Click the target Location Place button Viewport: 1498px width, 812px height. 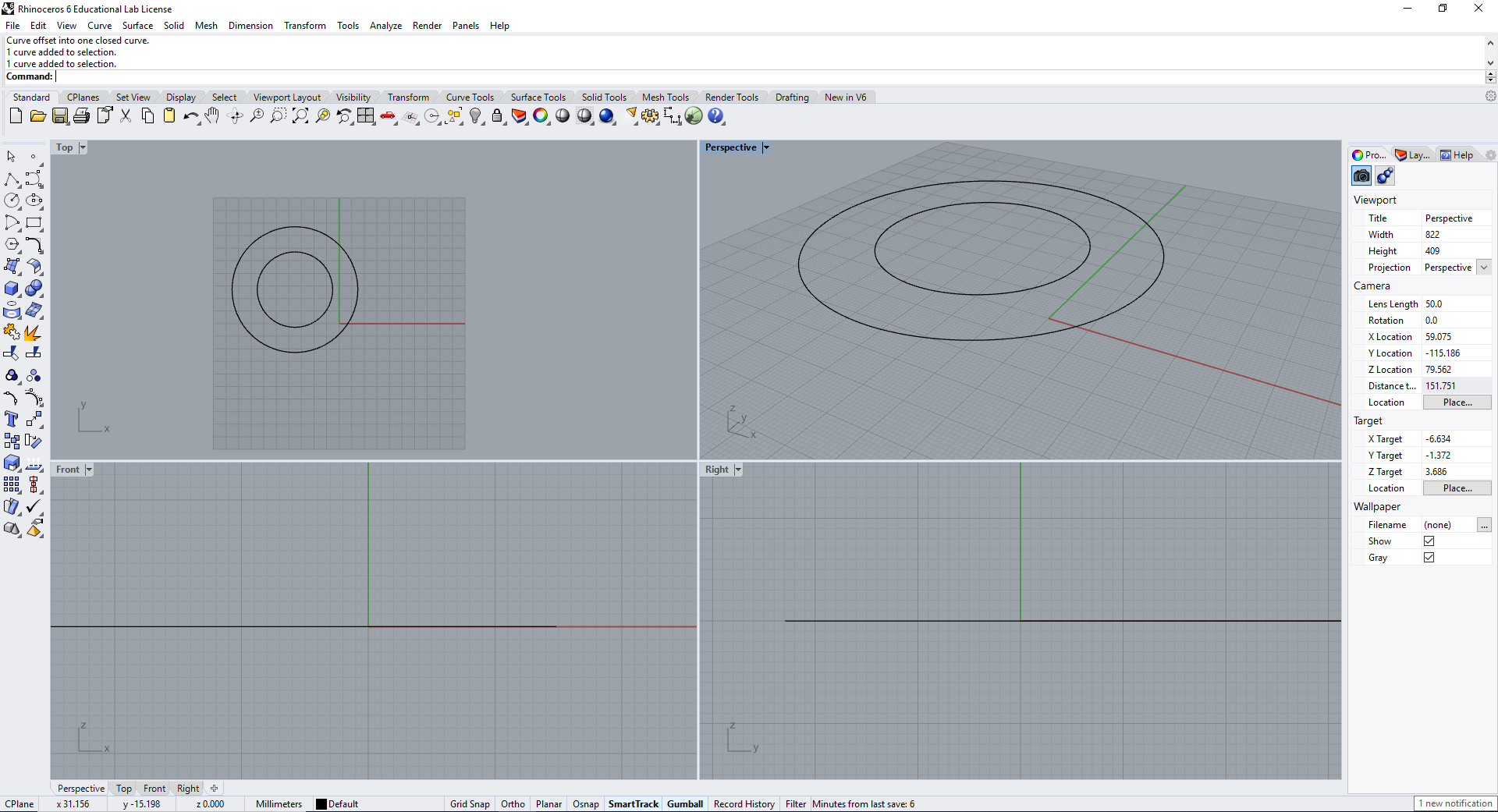1457,488
